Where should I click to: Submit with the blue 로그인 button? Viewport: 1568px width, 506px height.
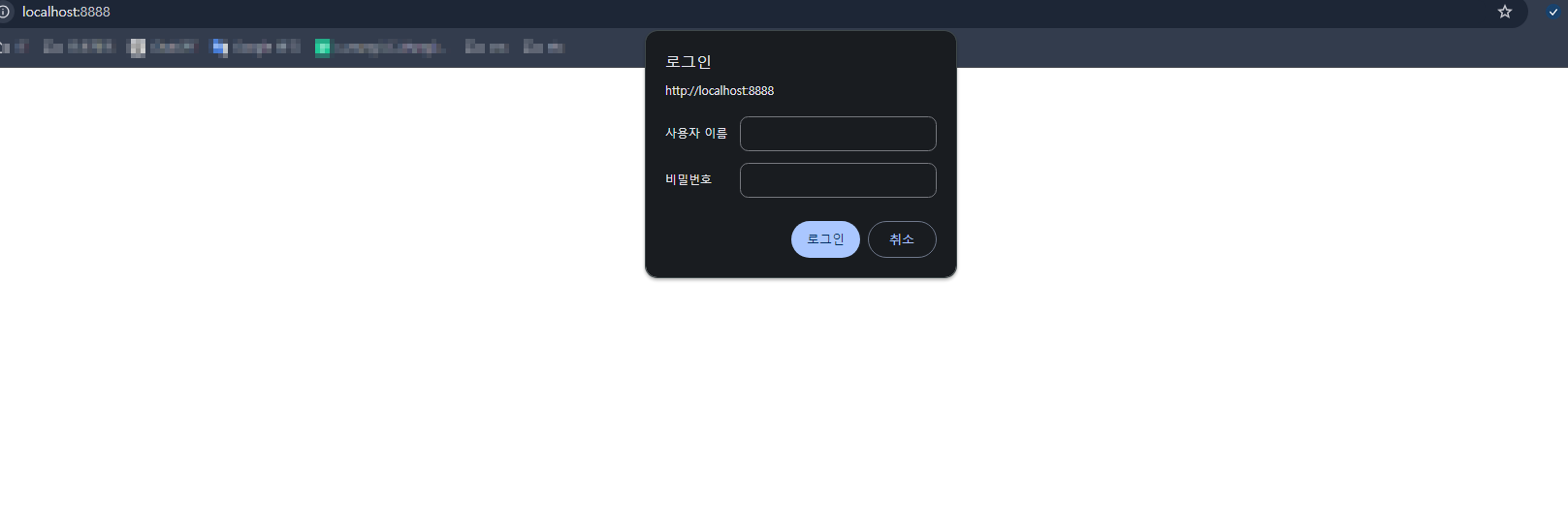click(825, 239)
